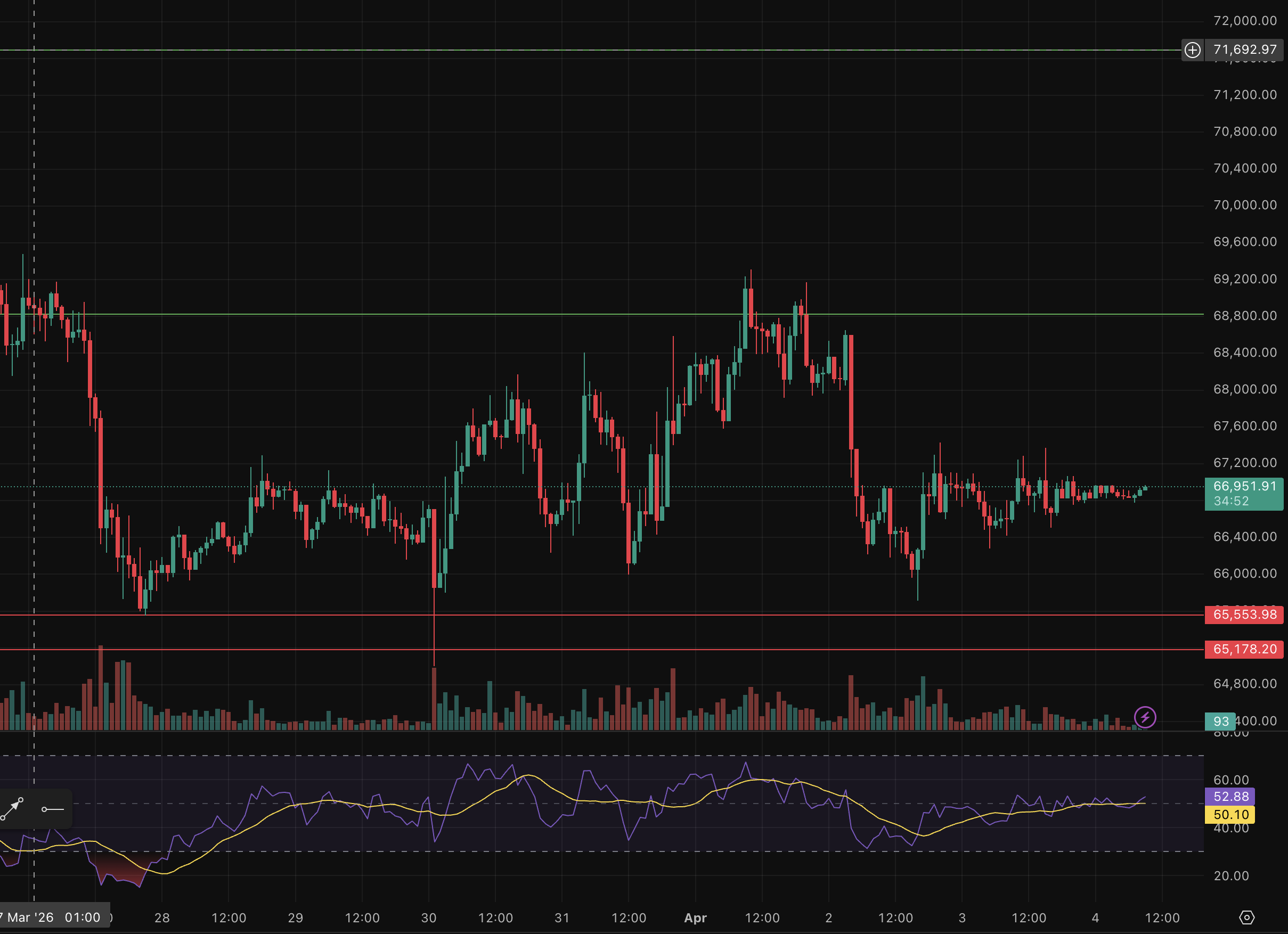Viewport: 1288px width, 934px height.
Task: Select the horizontal ray drawing tool
Action: (52, 809)
